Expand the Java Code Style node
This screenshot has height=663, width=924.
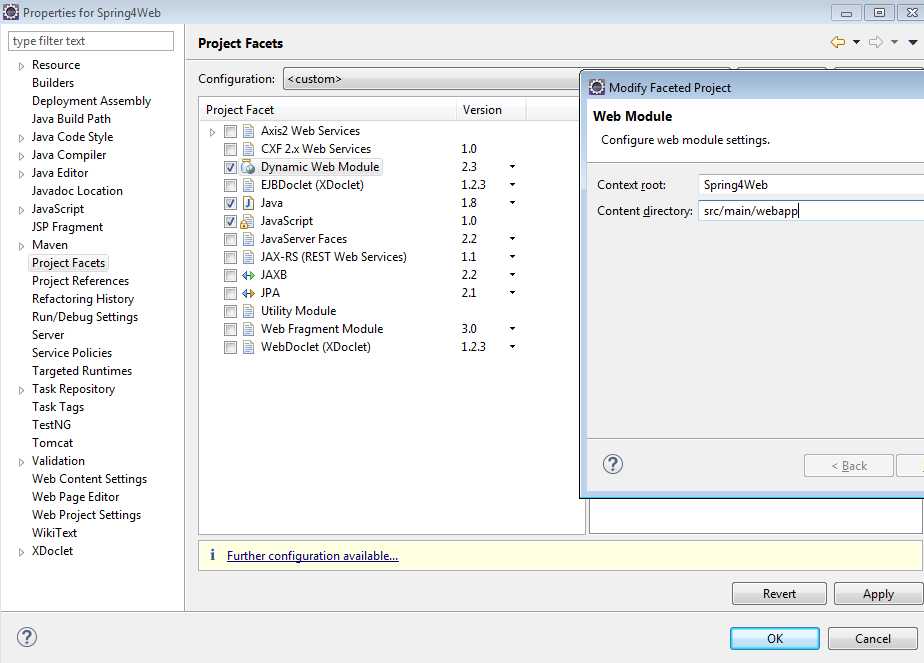[21, 138]
